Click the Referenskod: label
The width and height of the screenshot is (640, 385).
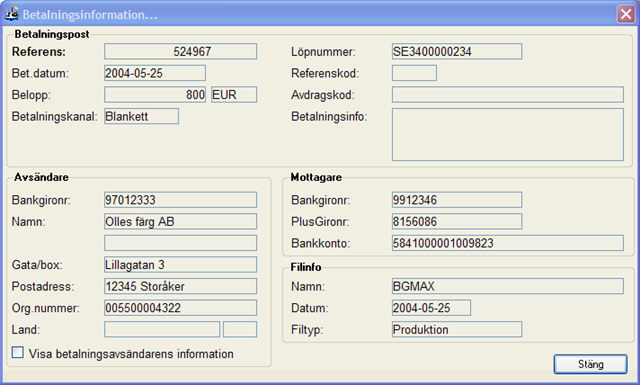325,73
